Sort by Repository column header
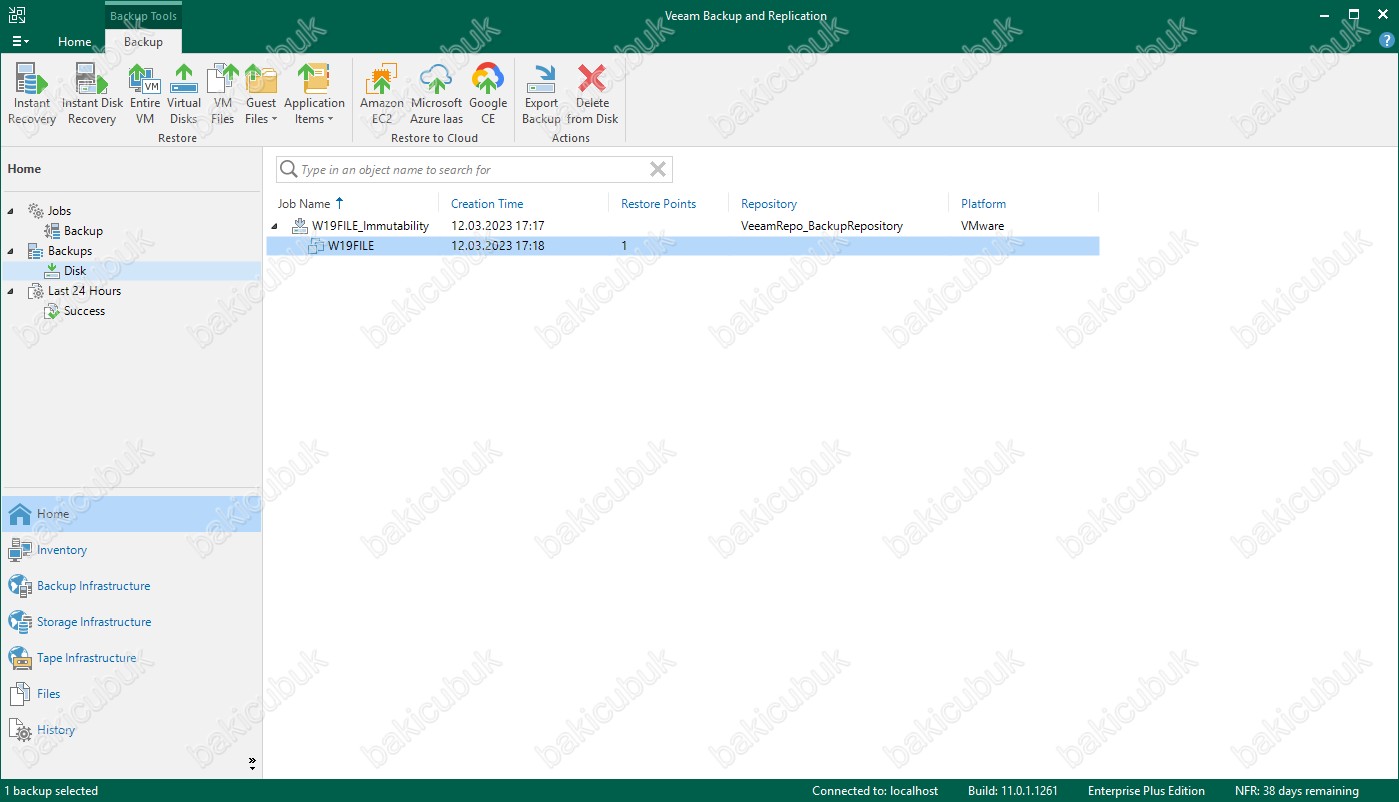The image size is (1399, 802). [x=769, y=203]
